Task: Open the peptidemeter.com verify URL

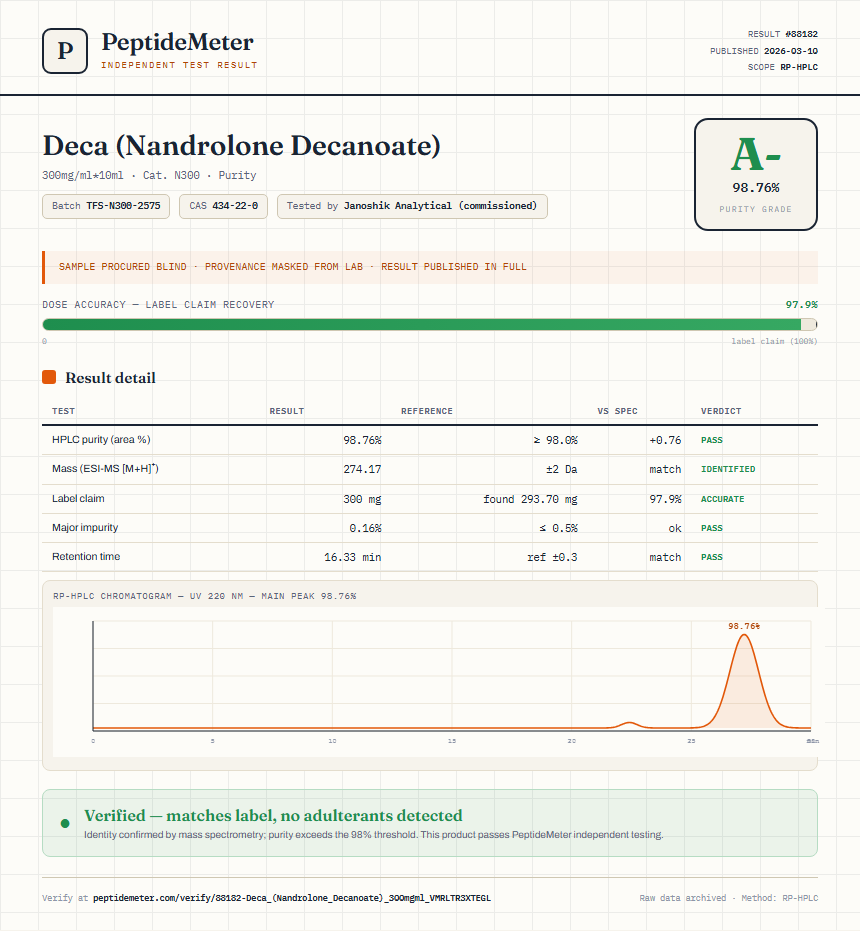Action: pyautogui.click(x=292, y=898)
